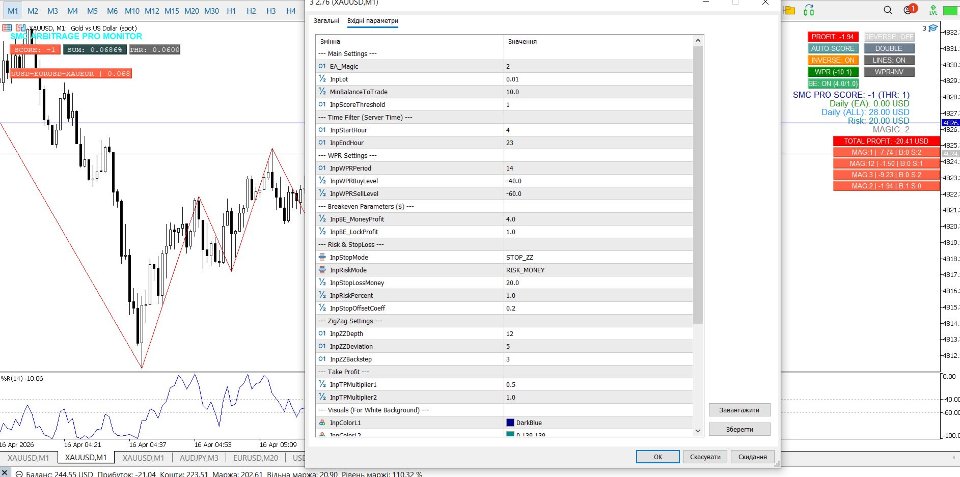Open the yellow folder icon in toolbar
Image resolution: width=960 pixels, height=477 pixels.
click(789, 10)
